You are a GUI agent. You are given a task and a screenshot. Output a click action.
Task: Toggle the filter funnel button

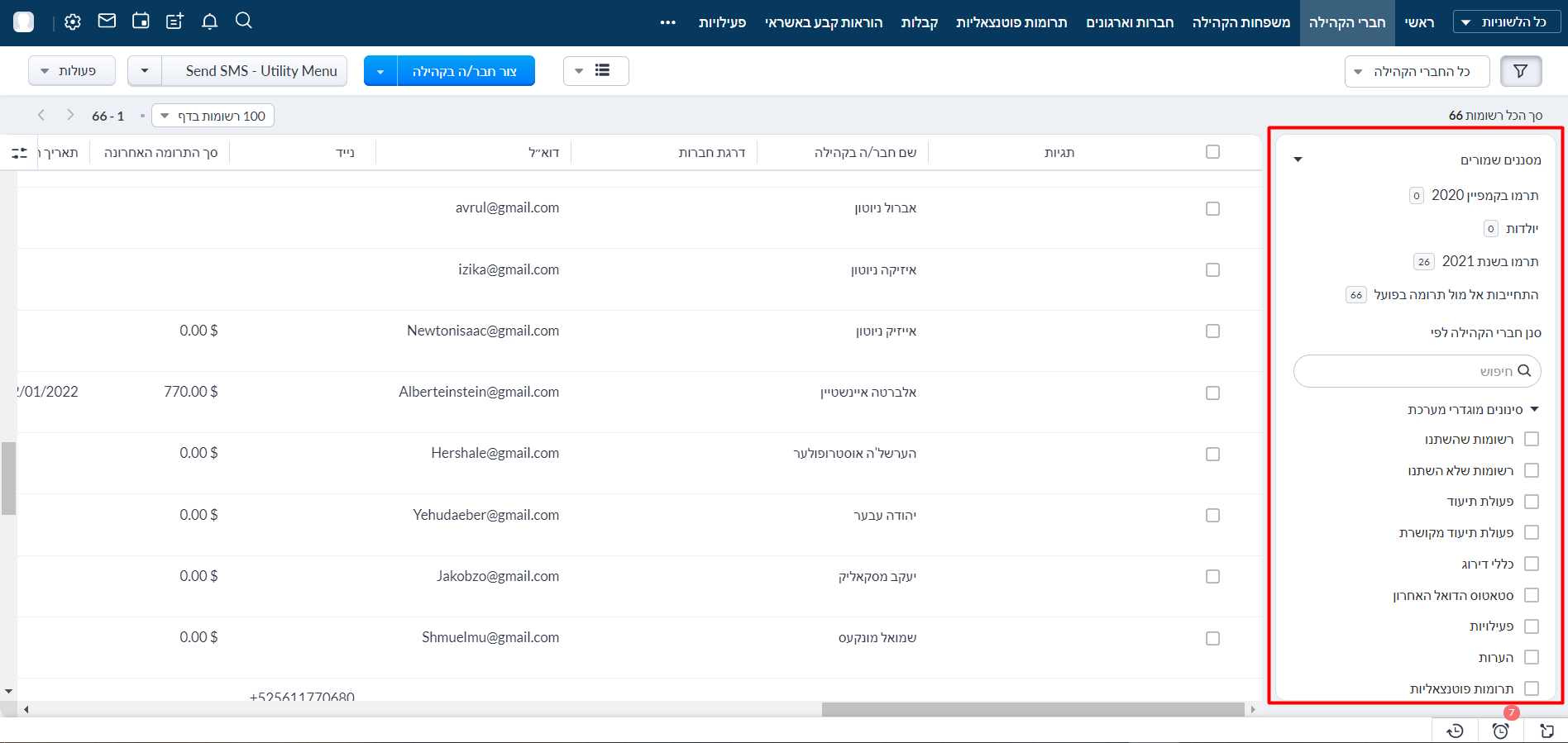1520,71
